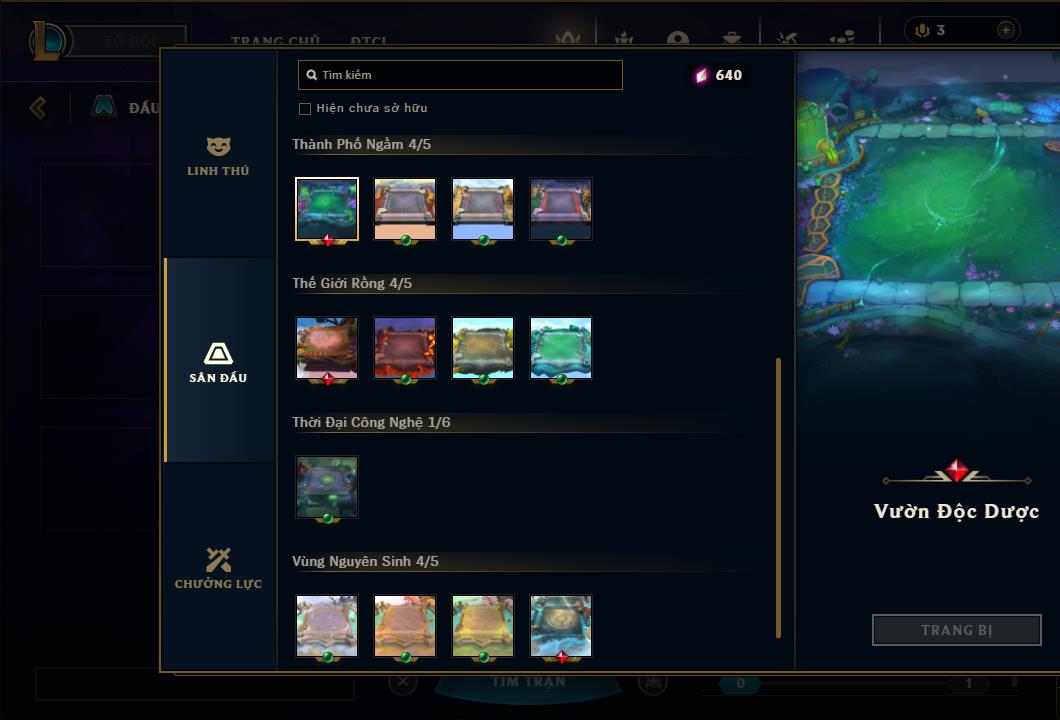Choose the pink-base Thành Phố Ngầm arena
The width and height of the screenshot is (1060, 720).
pyautogui.click(x=405, y=209)
